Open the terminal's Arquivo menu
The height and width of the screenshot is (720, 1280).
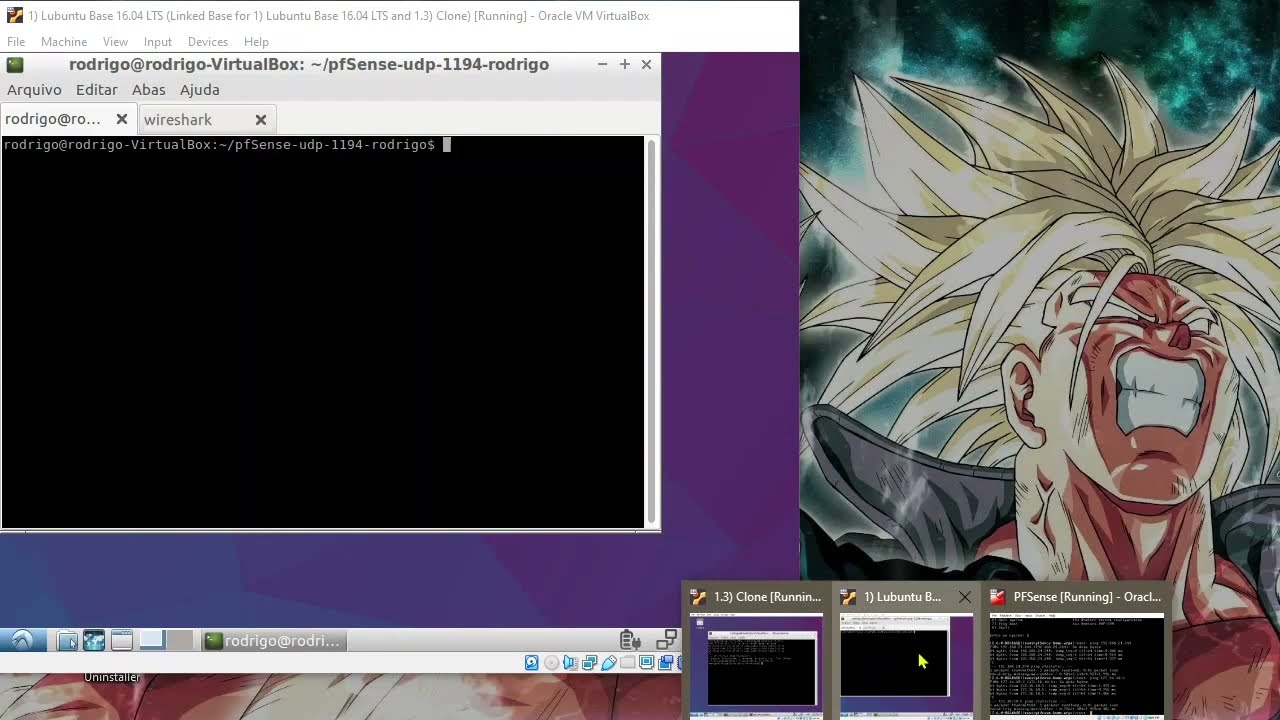click(x=34, y=90)
